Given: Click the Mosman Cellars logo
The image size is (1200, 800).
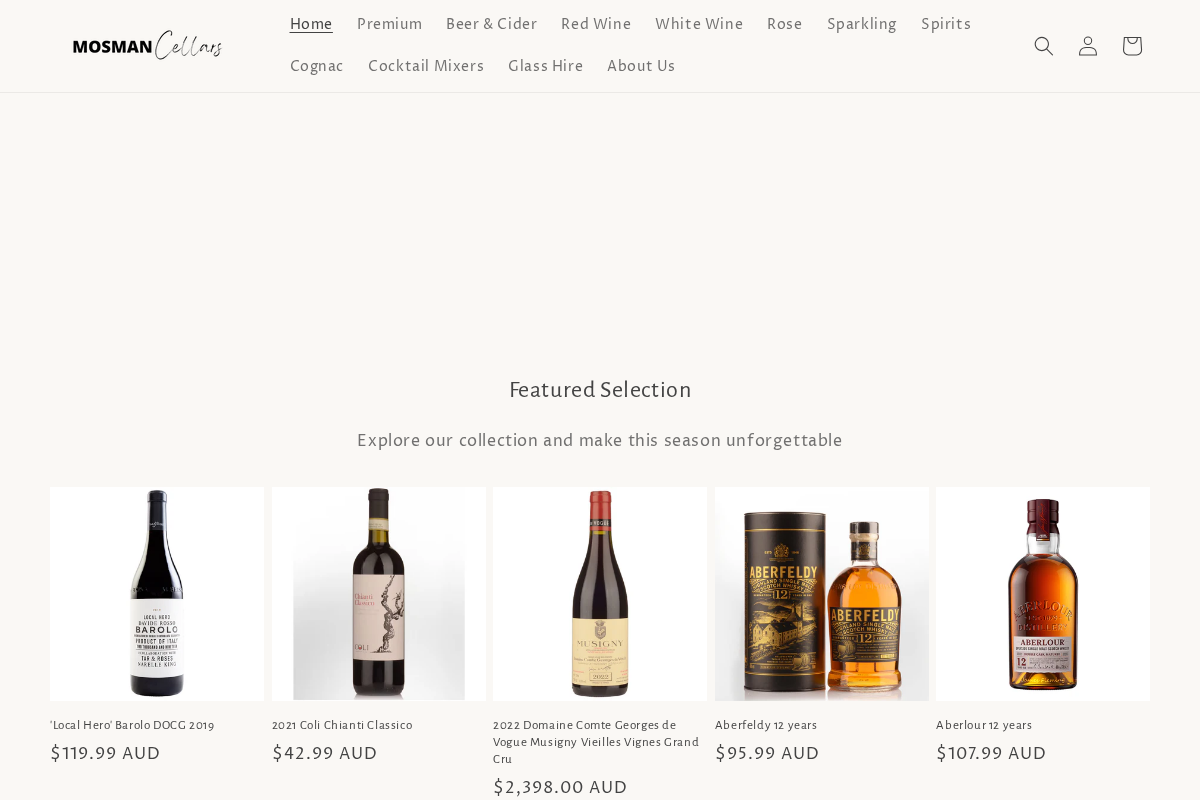Looking at the screenshot, I should click(146, 45).
